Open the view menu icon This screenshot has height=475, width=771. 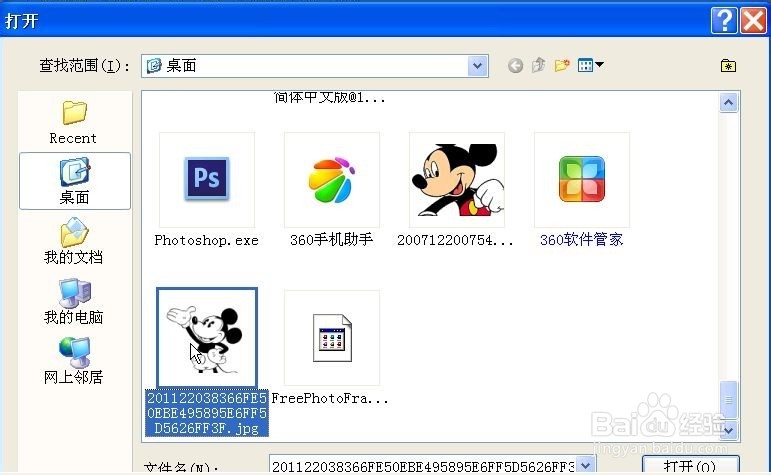coord(591,65)
